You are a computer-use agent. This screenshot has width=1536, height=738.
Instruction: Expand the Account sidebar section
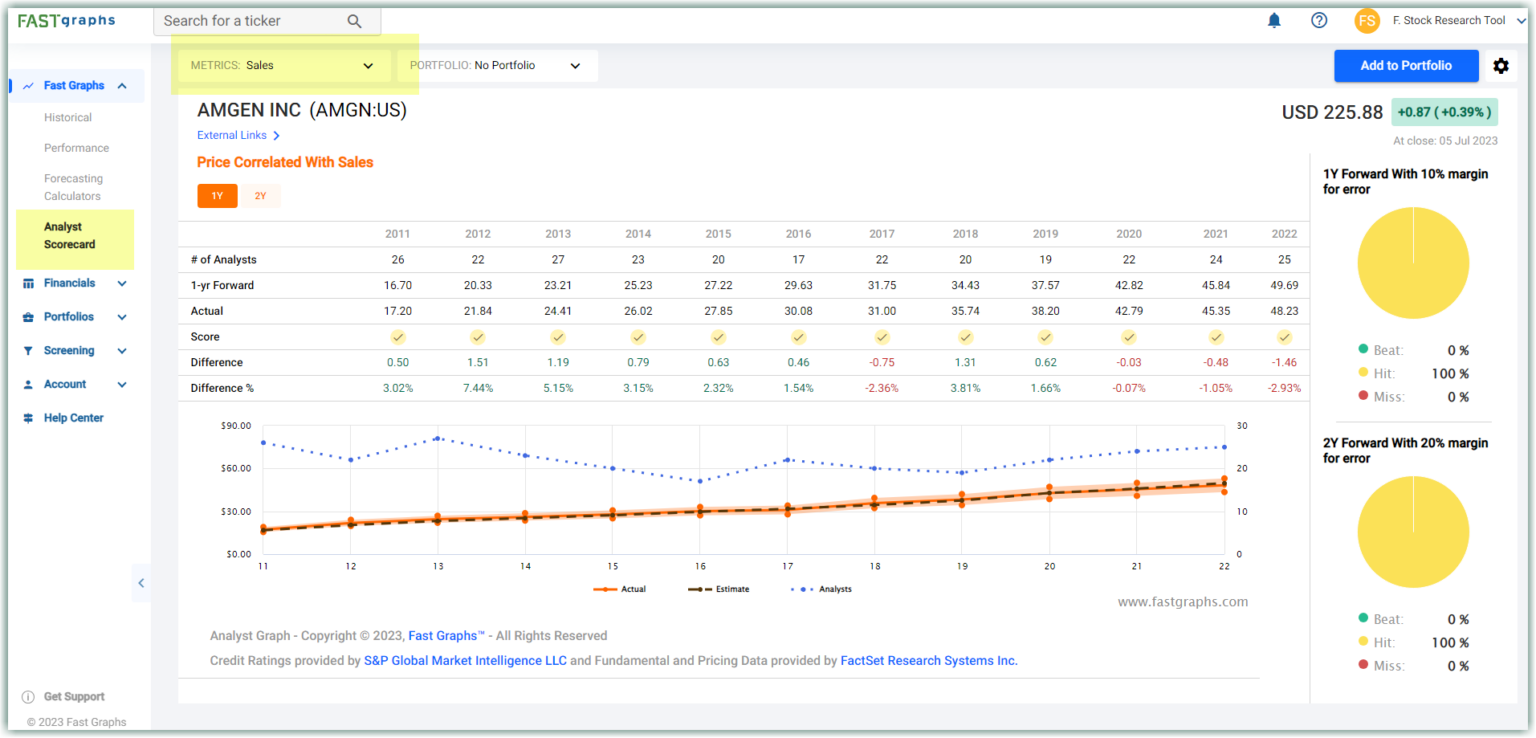point(122,385)
